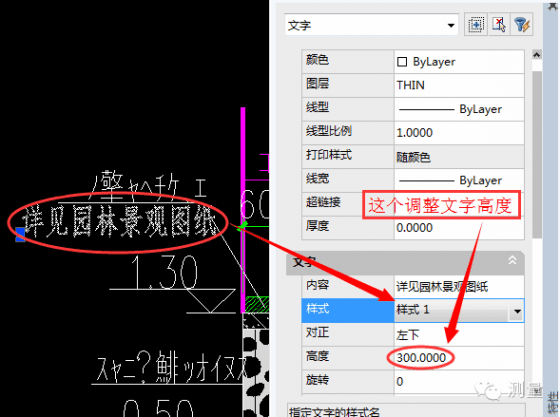Click the Select Objects icon with red cursor

point(499,24)
